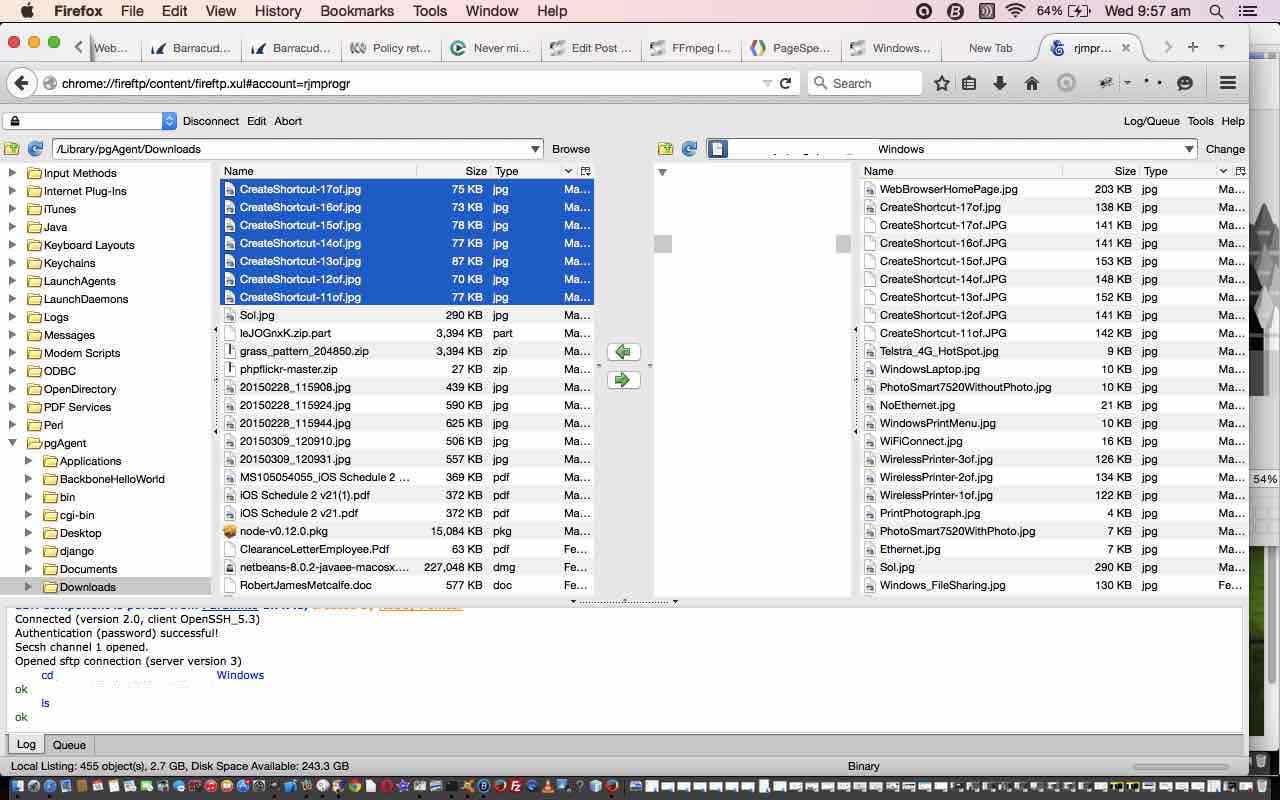Click the Disconnect button
Screen dimensions: 1280x800
(x=210, y=121)
